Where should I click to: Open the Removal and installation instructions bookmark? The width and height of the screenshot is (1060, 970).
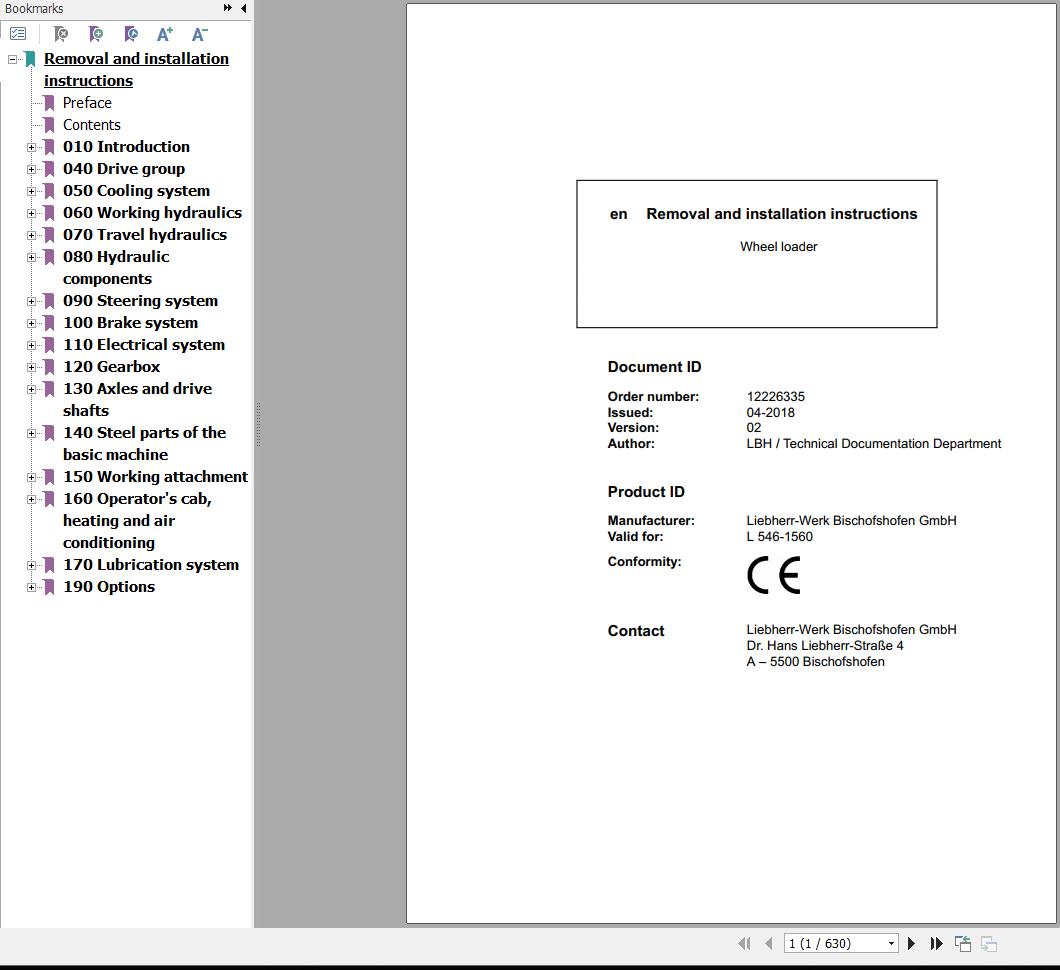tap(136, 70)
